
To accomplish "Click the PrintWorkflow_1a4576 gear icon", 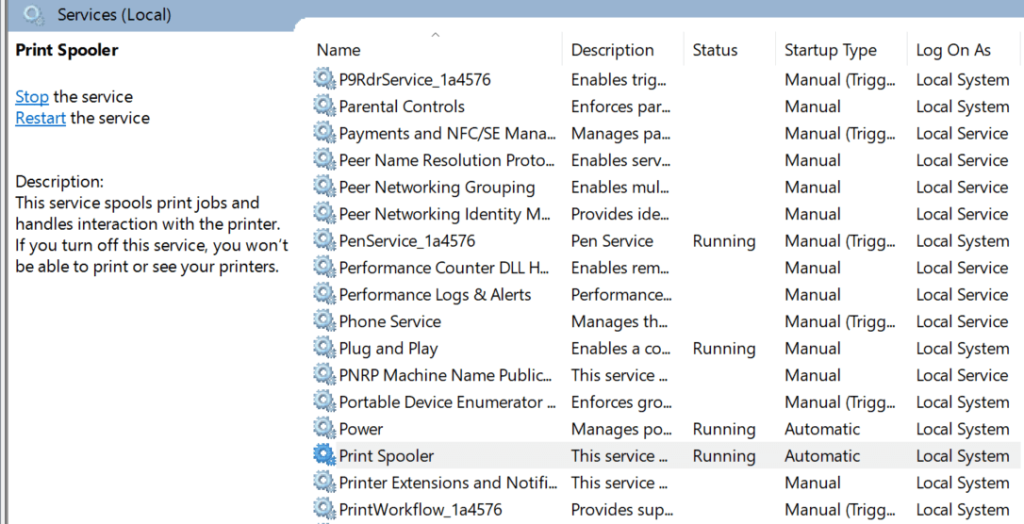I will 324,509.
